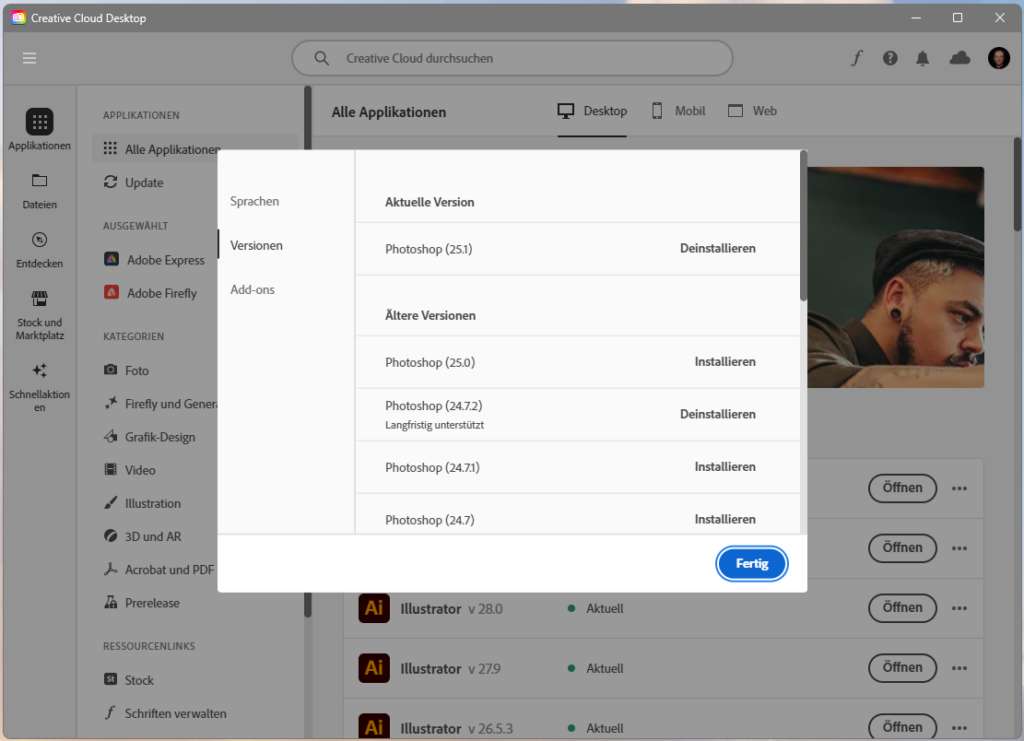Click the cloud sync status icon
The height and width of the screenshot is (741, 1024).
960,58
